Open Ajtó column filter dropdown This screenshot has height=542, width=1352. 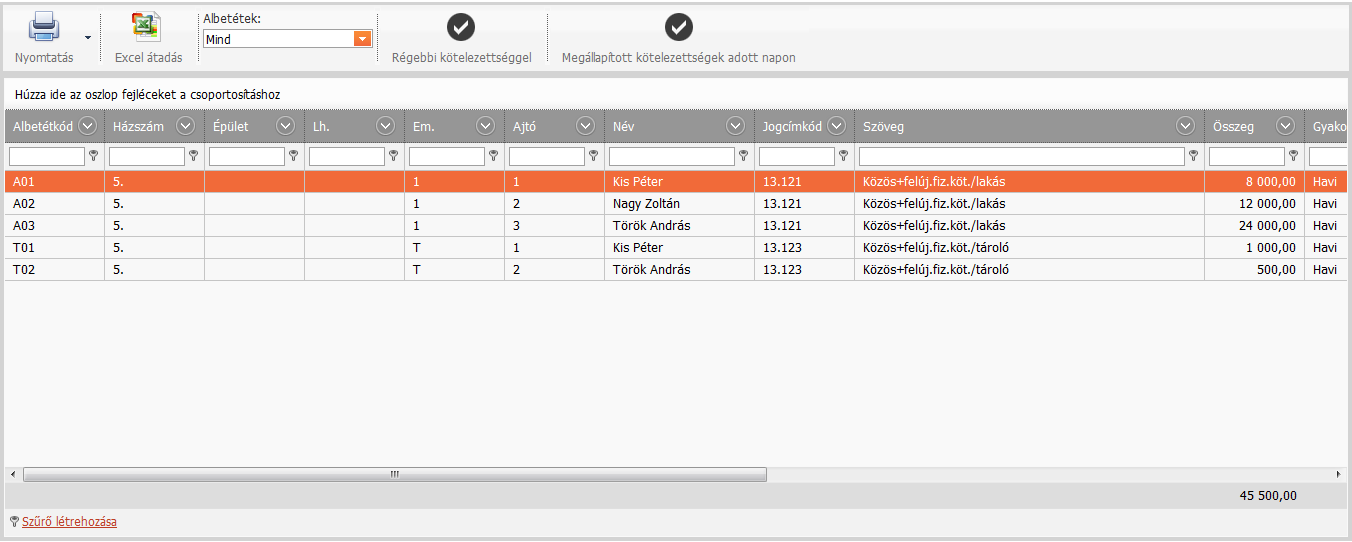point(585,126)
